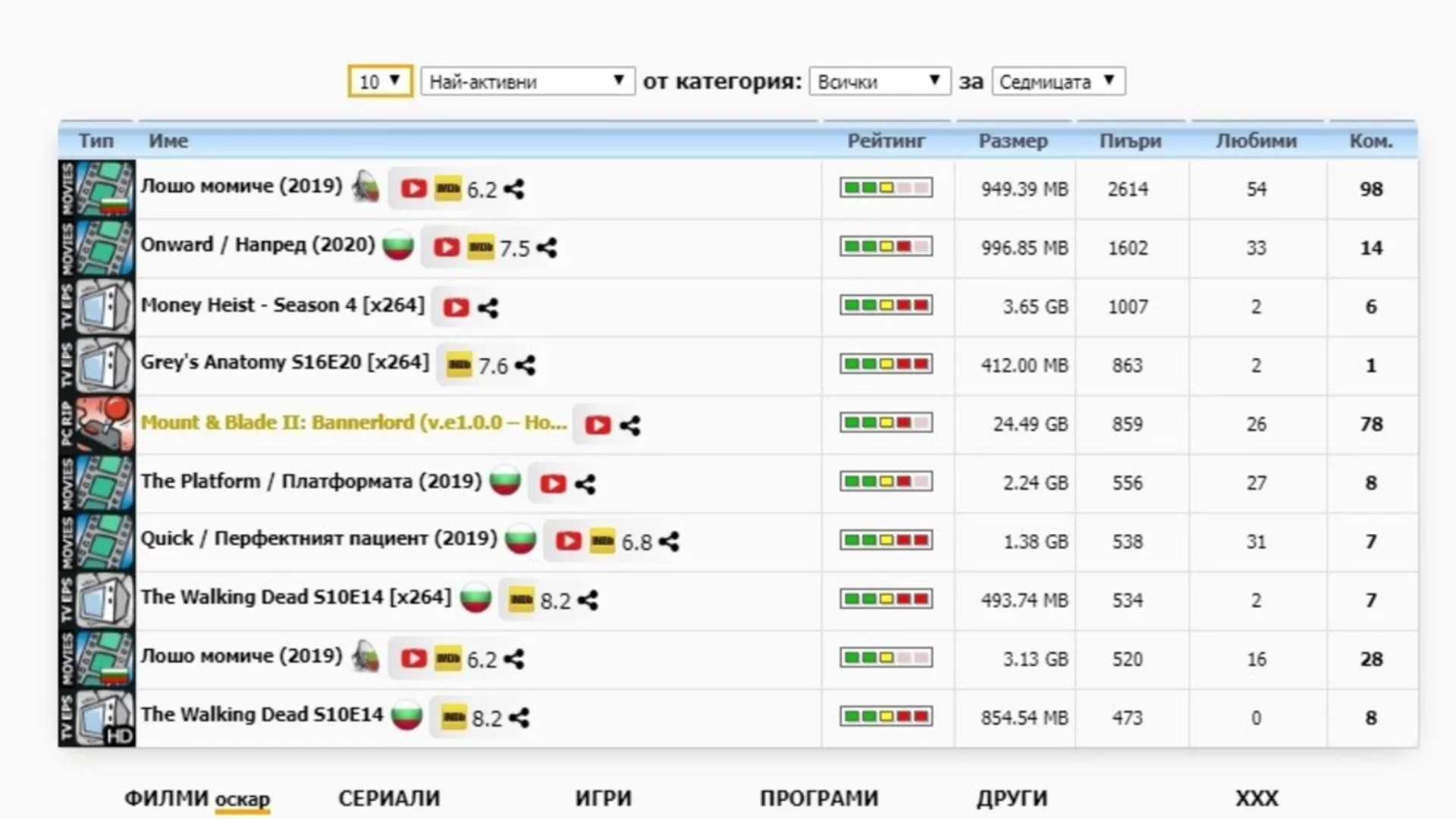Play the Money Heist Season 4 trailer

(x=456, y=307)
